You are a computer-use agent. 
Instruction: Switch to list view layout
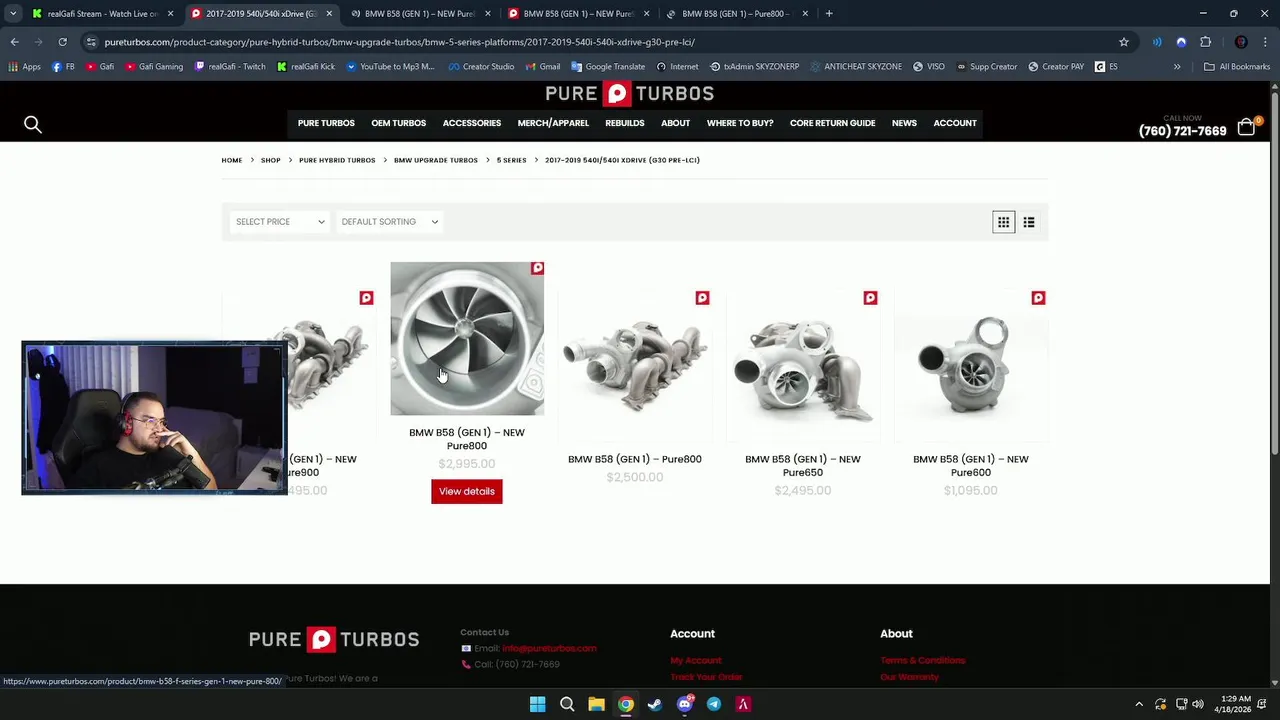1029,222
